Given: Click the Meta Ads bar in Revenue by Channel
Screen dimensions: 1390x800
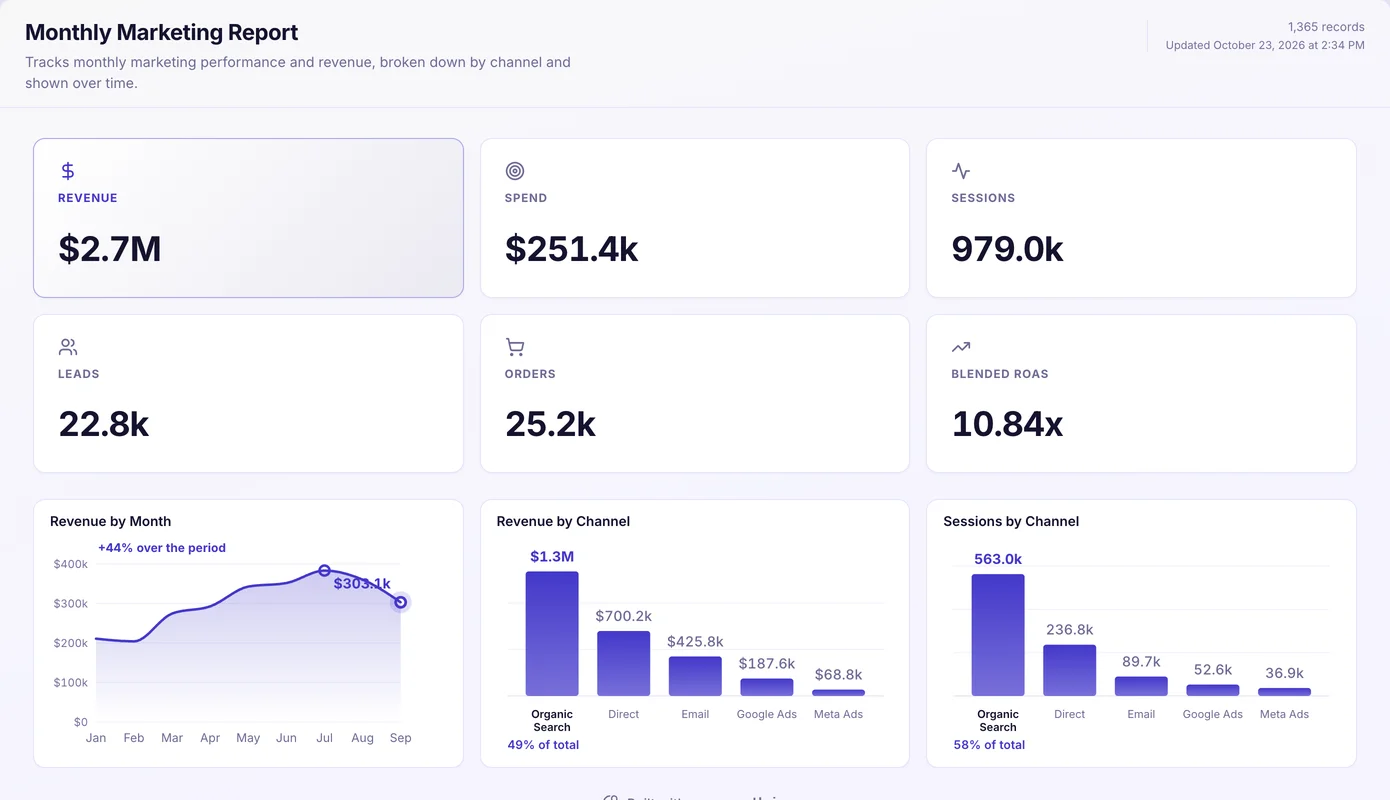Looking at the screenshot, I should (838, 692).
